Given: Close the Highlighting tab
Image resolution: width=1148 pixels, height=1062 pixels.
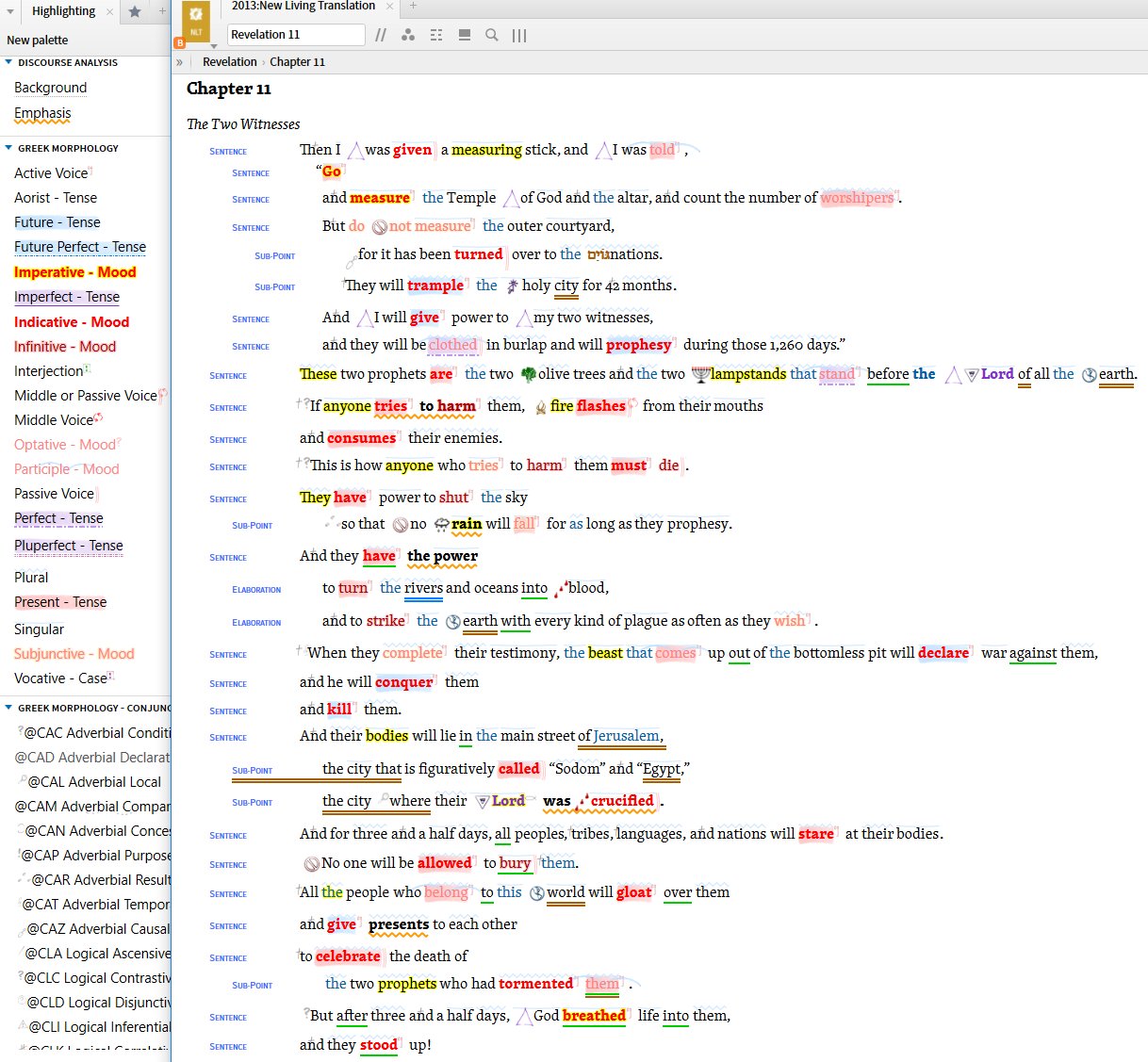Looking at the screenshot, I should [109, 11].
